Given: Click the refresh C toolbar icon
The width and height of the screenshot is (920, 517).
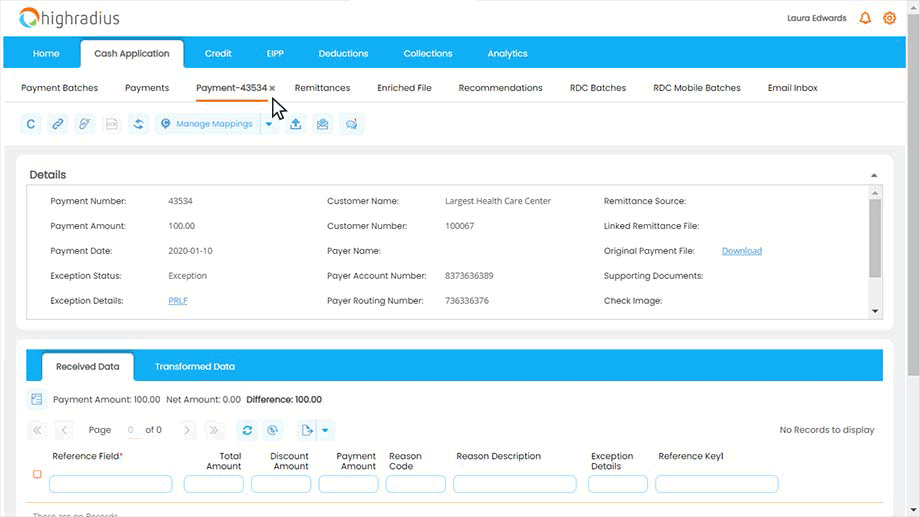Looking at the screenshot, I should pyautogui.click(x=31, y=124).
